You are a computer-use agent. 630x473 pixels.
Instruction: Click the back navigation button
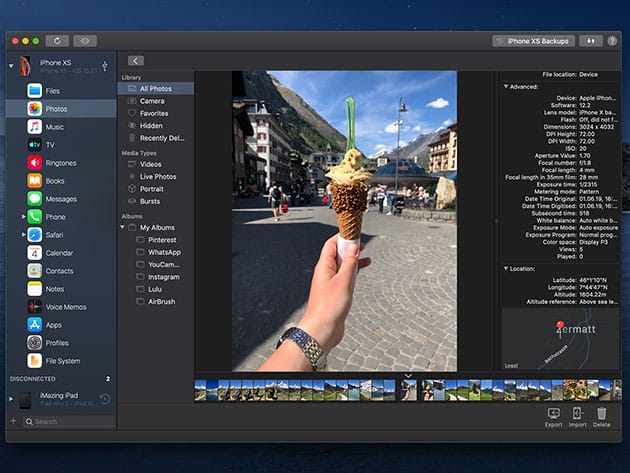coord(135,61)
